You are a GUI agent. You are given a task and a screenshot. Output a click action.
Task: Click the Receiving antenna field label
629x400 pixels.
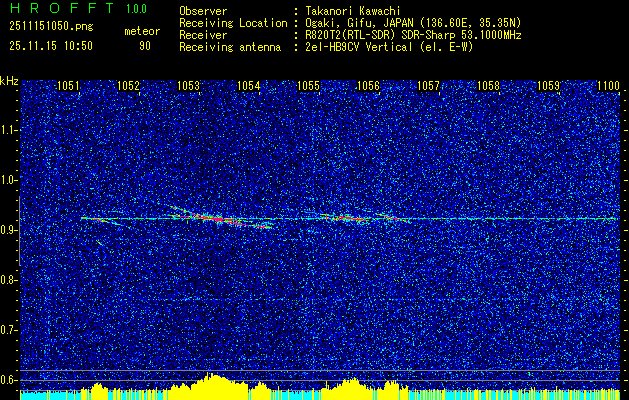coord(230,47)
